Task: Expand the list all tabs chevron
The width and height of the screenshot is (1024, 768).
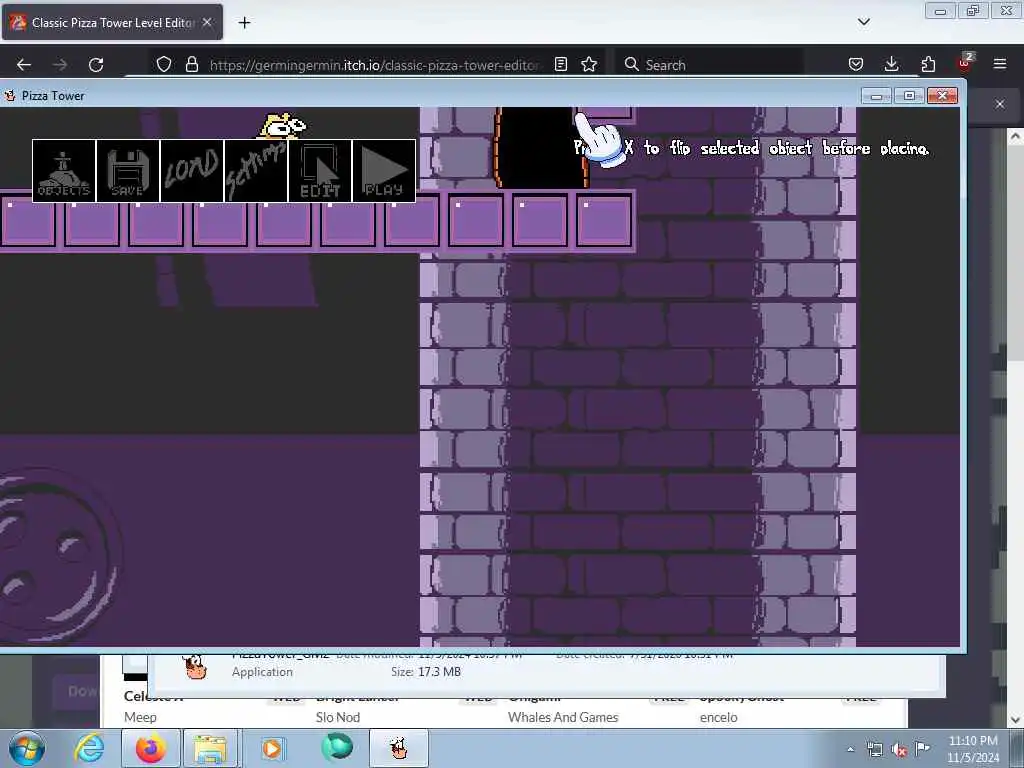Action: click(863, 22)
